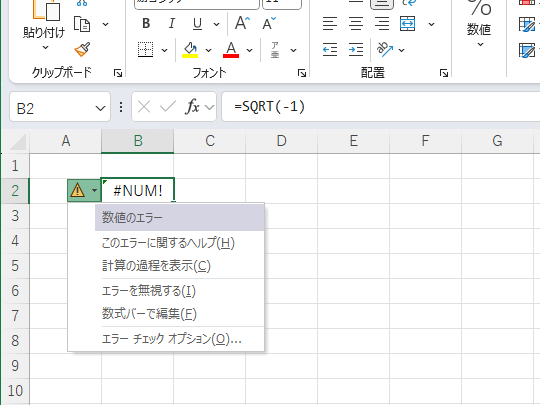The height and width of the screenshot is (405, 540).
Task: Select column A header
Action: [x=65, y=141]
